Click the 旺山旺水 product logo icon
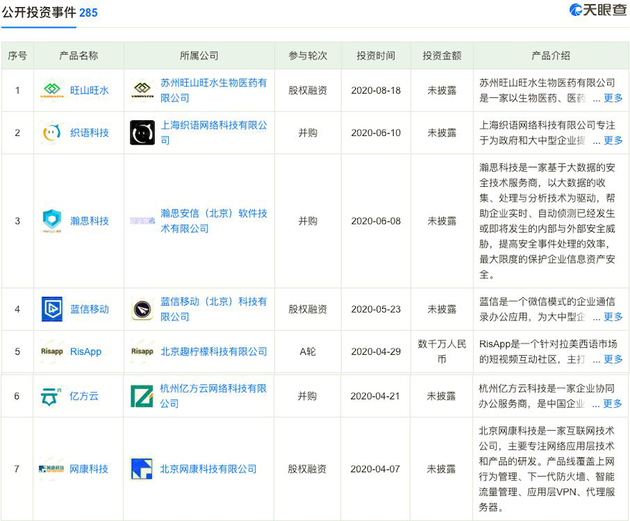 tap(52, 90)
